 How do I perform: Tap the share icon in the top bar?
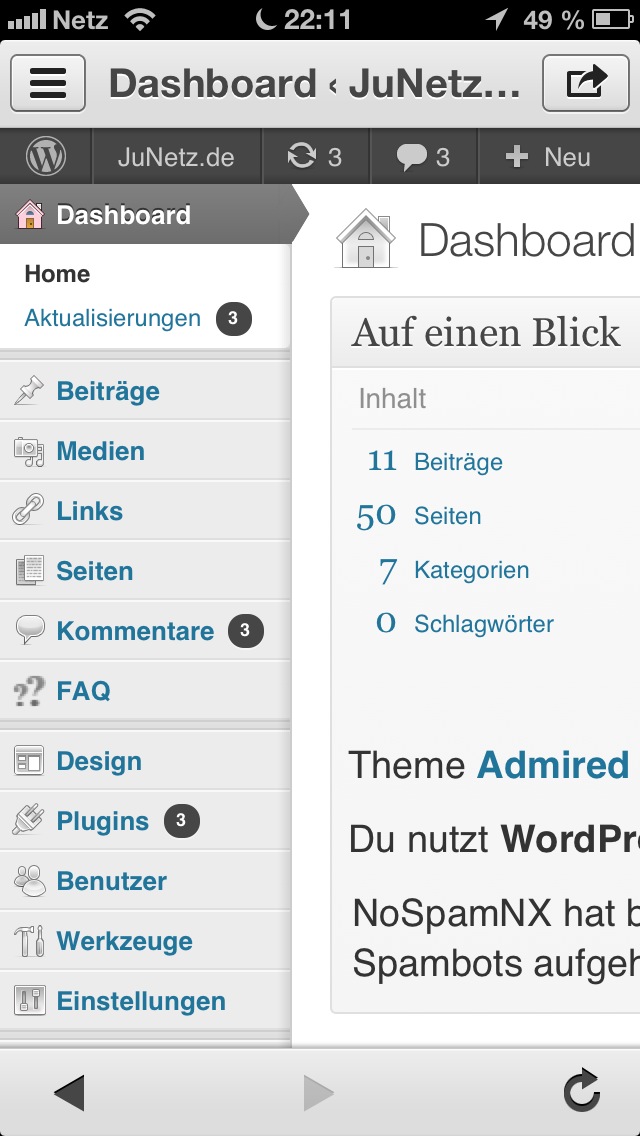586,83
